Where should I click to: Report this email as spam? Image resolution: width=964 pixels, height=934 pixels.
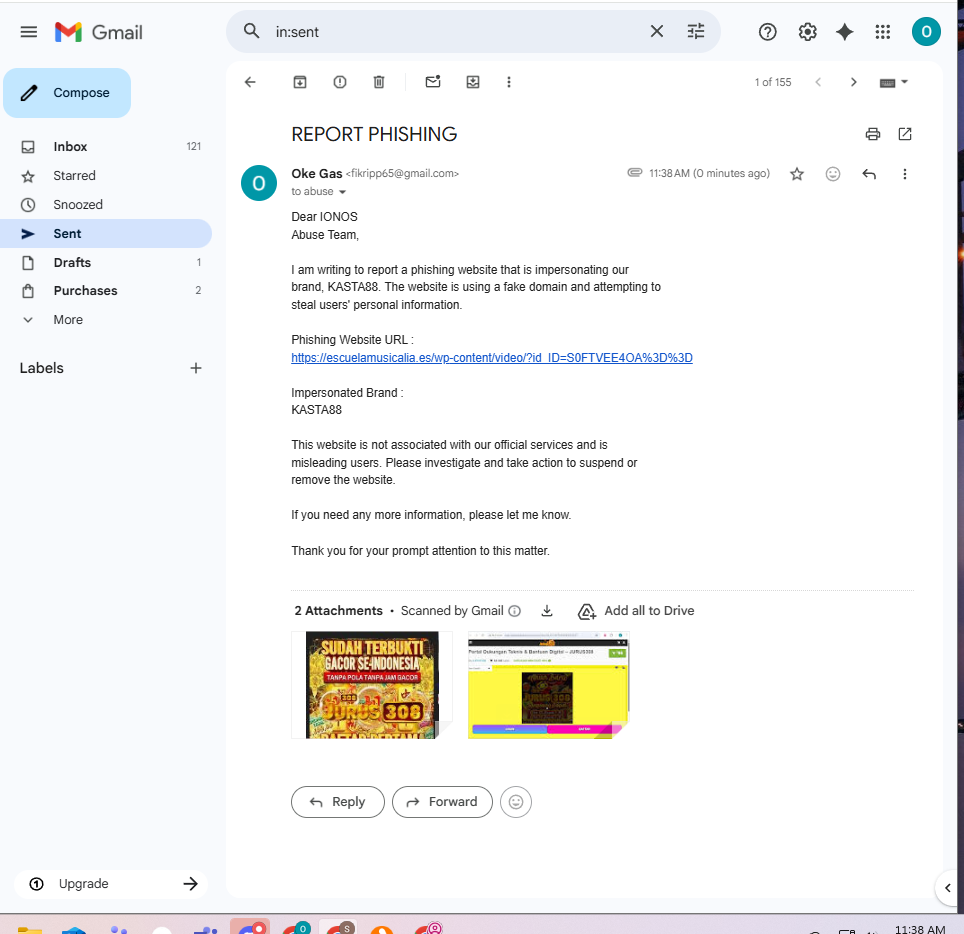340,82
